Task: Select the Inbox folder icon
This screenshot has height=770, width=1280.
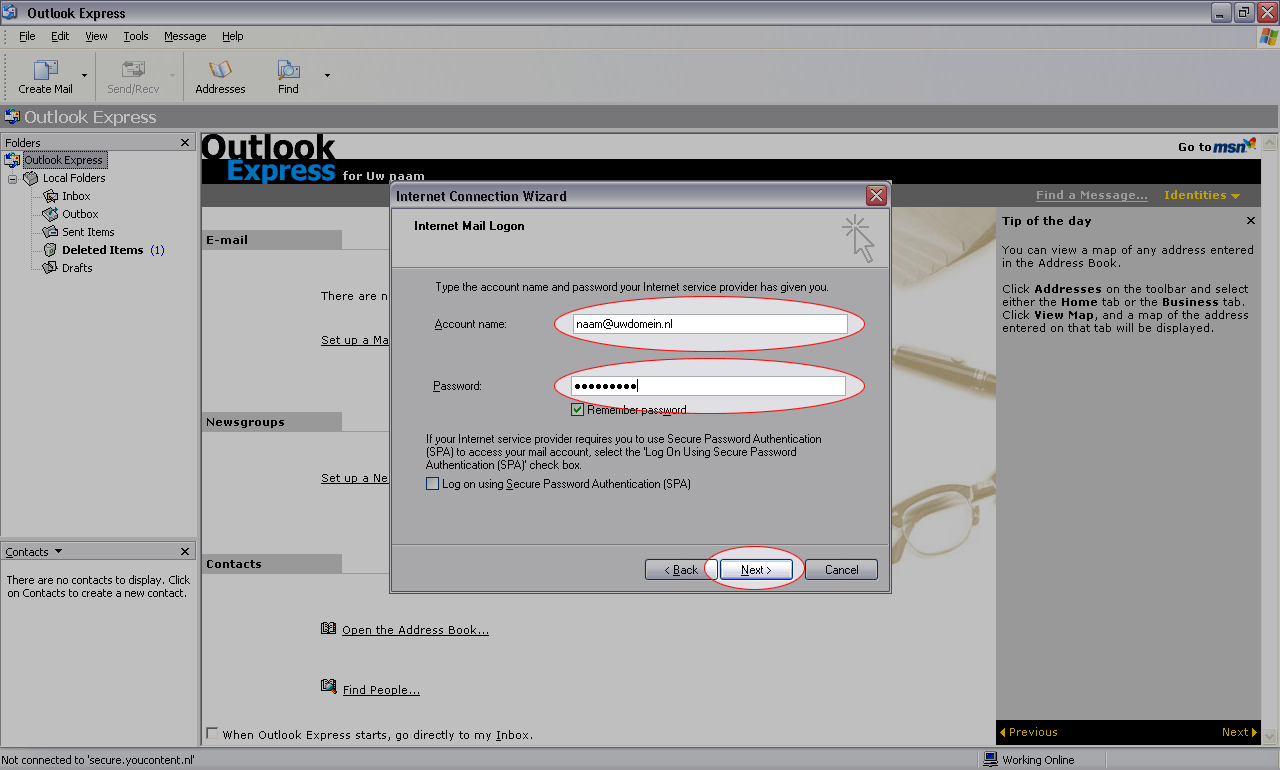Action: [x=51, y=196]
